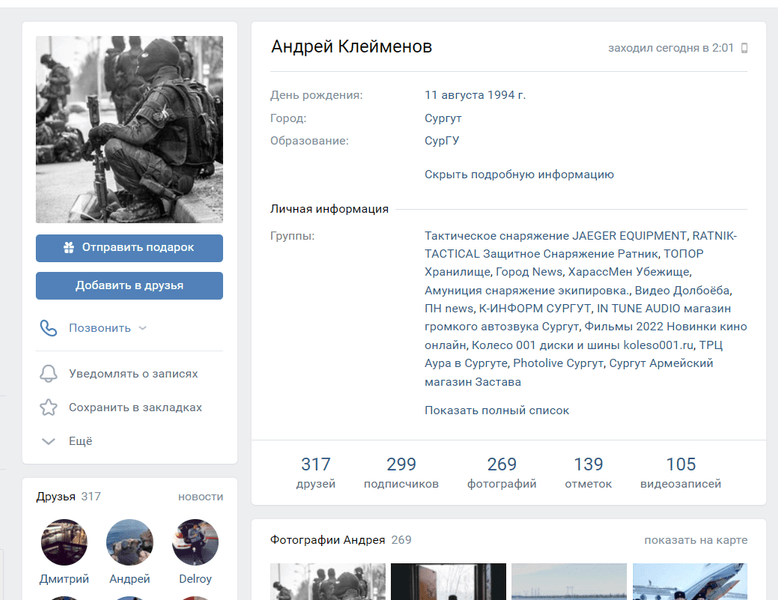Expand the Позвонить dropdown arrow
The image size is (778, 600).
pyautogui.click(x=142, y=328)
